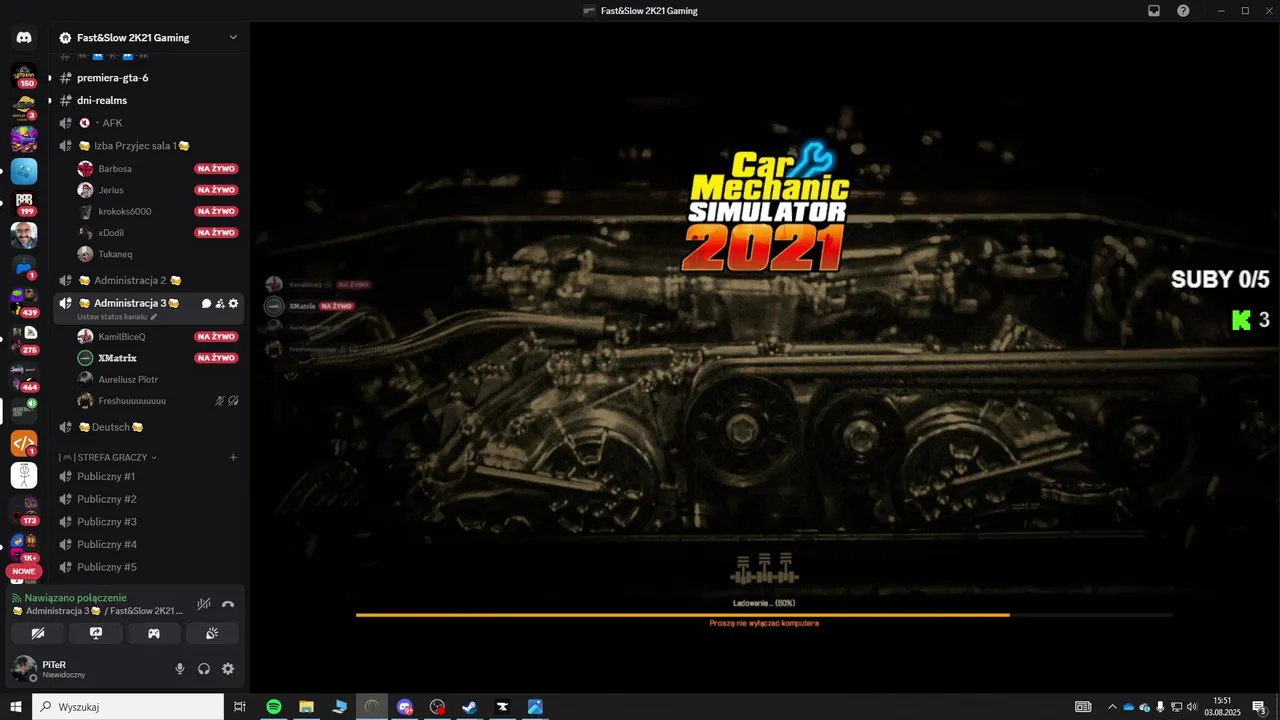The width and height of the screenshot is (1280, 720).
Task: Open Steam from the taskbar
Action: point(469,707)
